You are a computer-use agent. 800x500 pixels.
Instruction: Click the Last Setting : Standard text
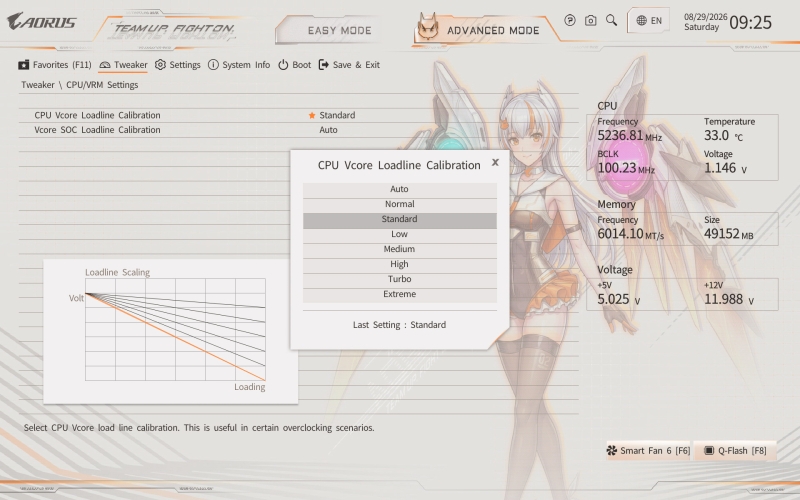399,325
